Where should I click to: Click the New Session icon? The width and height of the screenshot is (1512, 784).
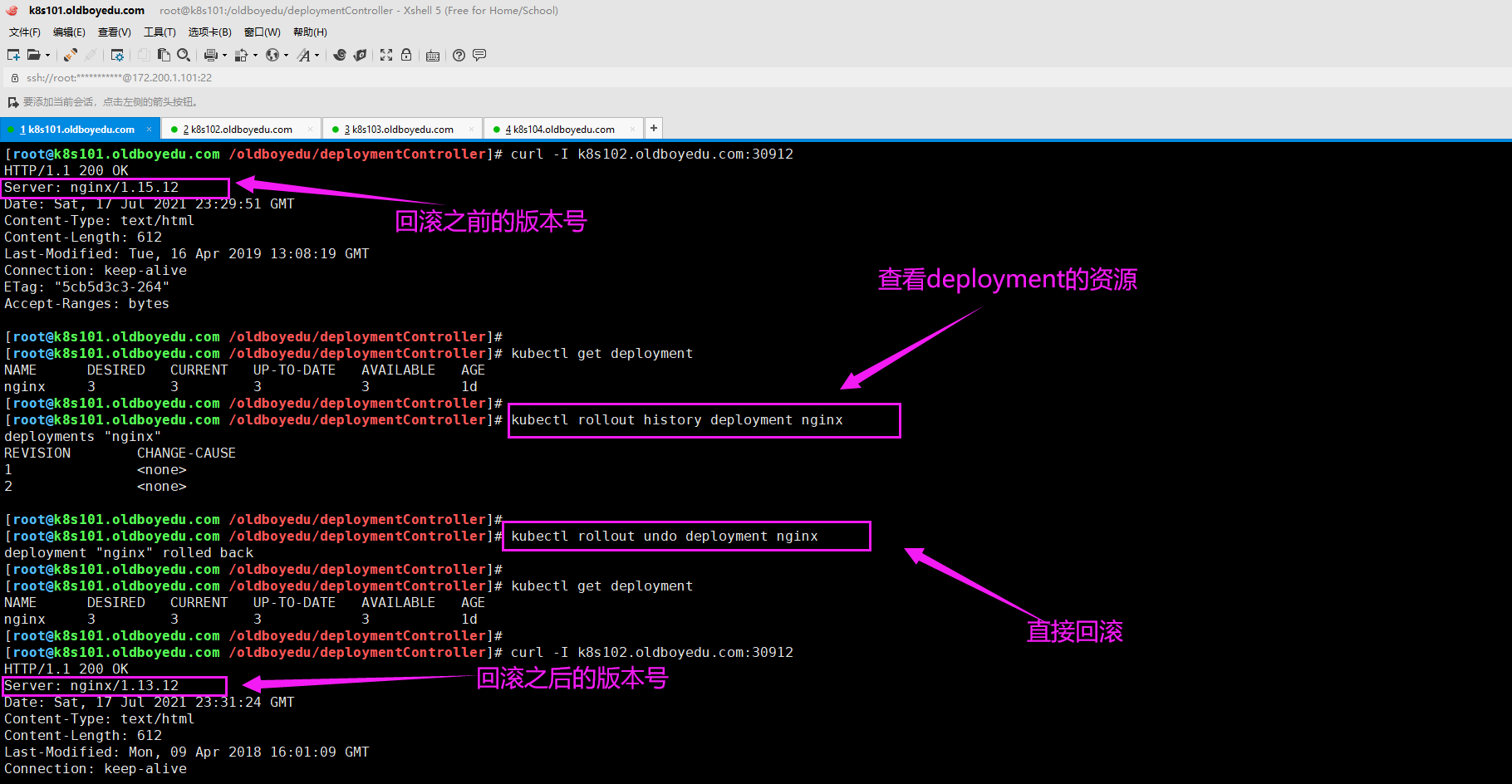[13, 55]
